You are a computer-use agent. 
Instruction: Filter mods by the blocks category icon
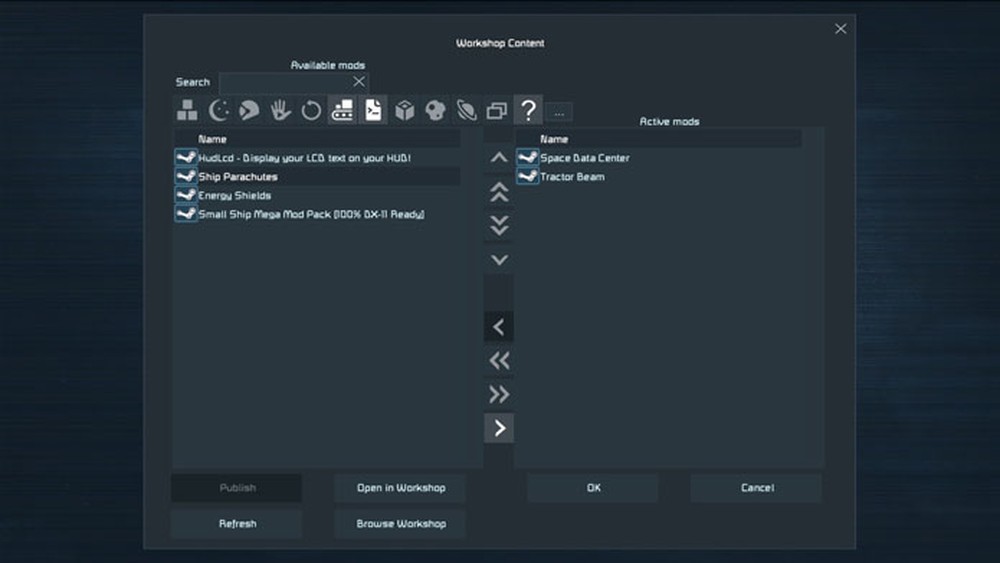click(x=187, y=110)
